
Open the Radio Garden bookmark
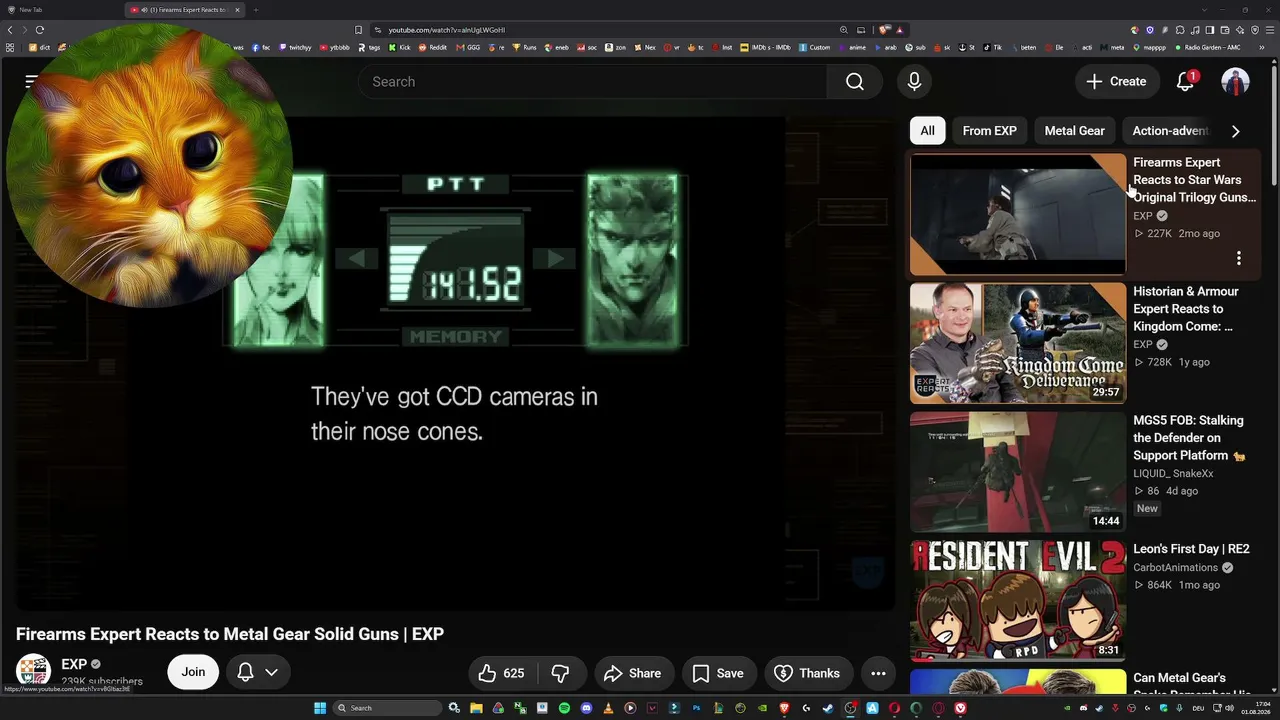1207,47
